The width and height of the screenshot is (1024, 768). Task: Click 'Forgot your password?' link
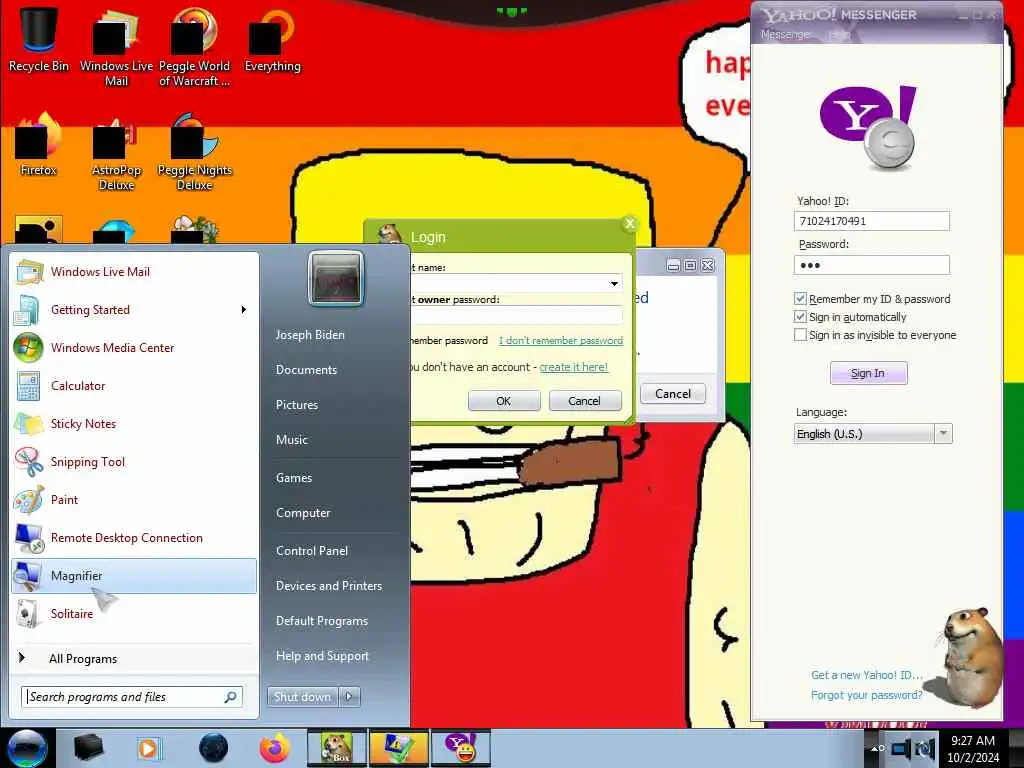point(866,695)
